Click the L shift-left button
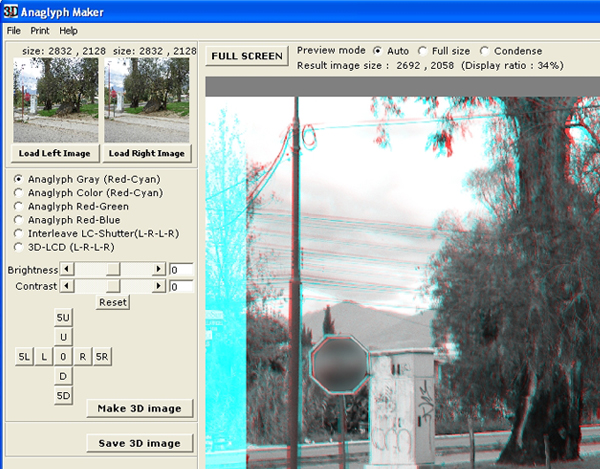 pyautogui.click(x=44, y=357)
